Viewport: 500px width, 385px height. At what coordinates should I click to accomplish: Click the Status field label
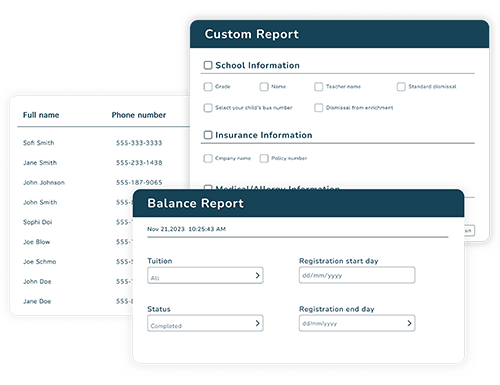(x=159, y=309)
